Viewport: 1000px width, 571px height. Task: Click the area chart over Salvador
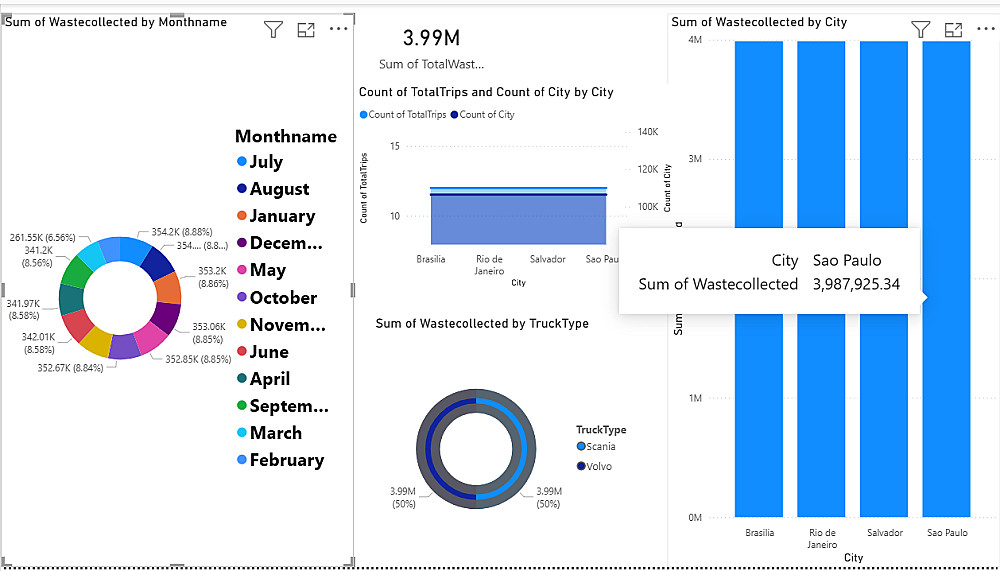547,217
